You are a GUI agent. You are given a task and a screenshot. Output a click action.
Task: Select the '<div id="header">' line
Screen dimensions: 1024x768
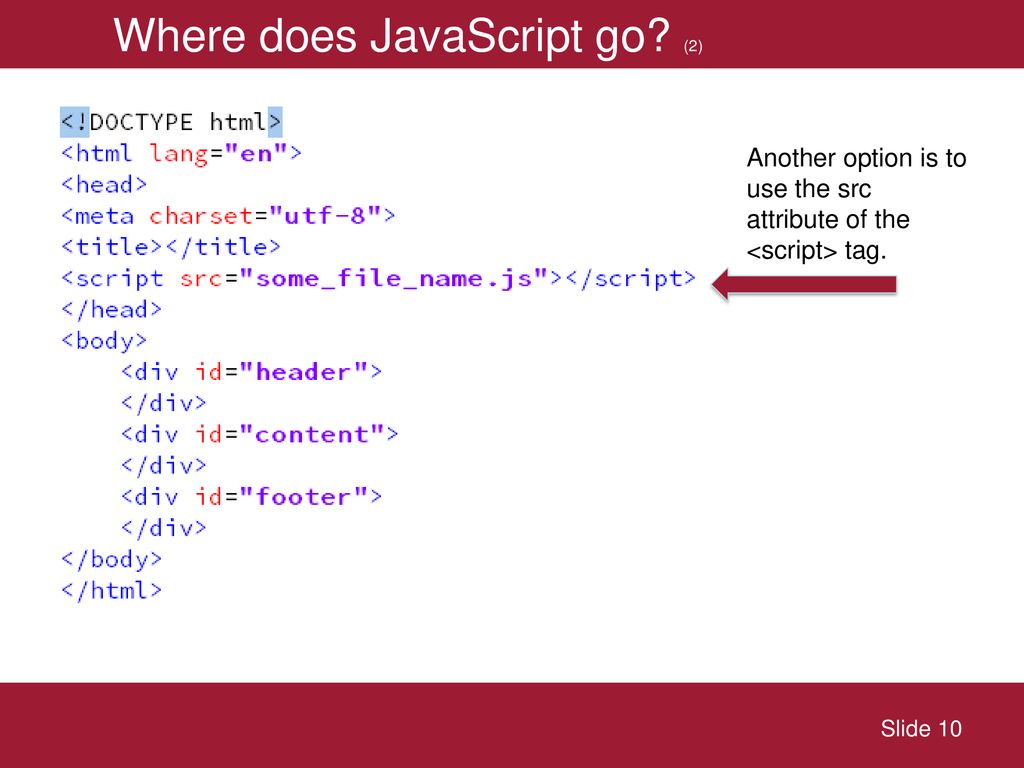[251, 372]
